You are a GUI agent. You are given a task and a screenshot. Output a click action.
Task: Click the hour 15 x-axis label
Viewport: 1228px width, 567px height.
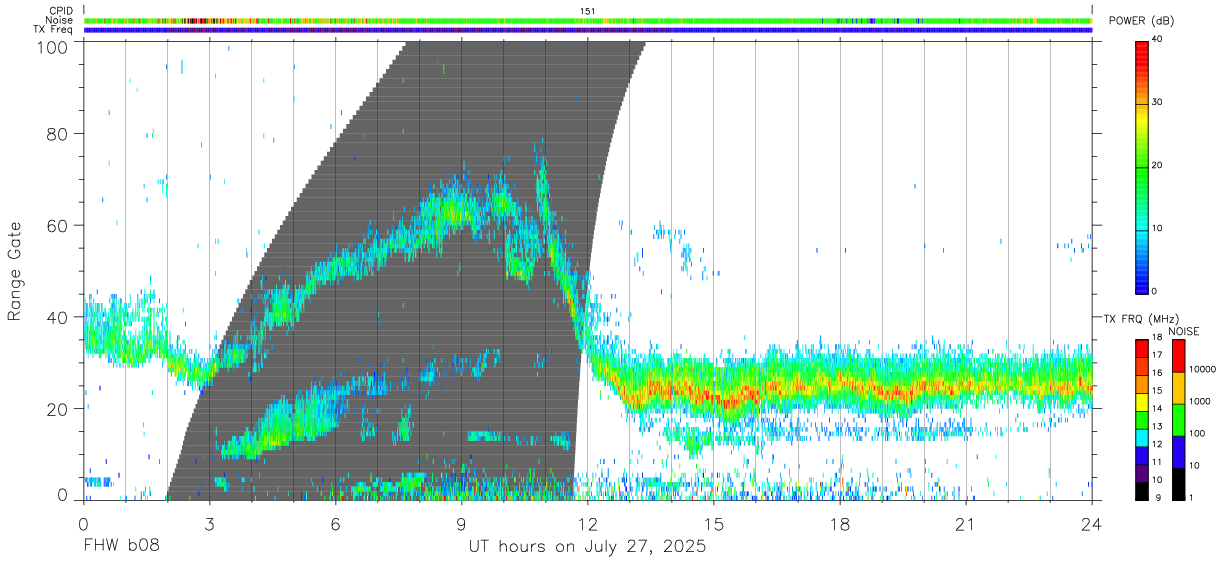[714, 524]
